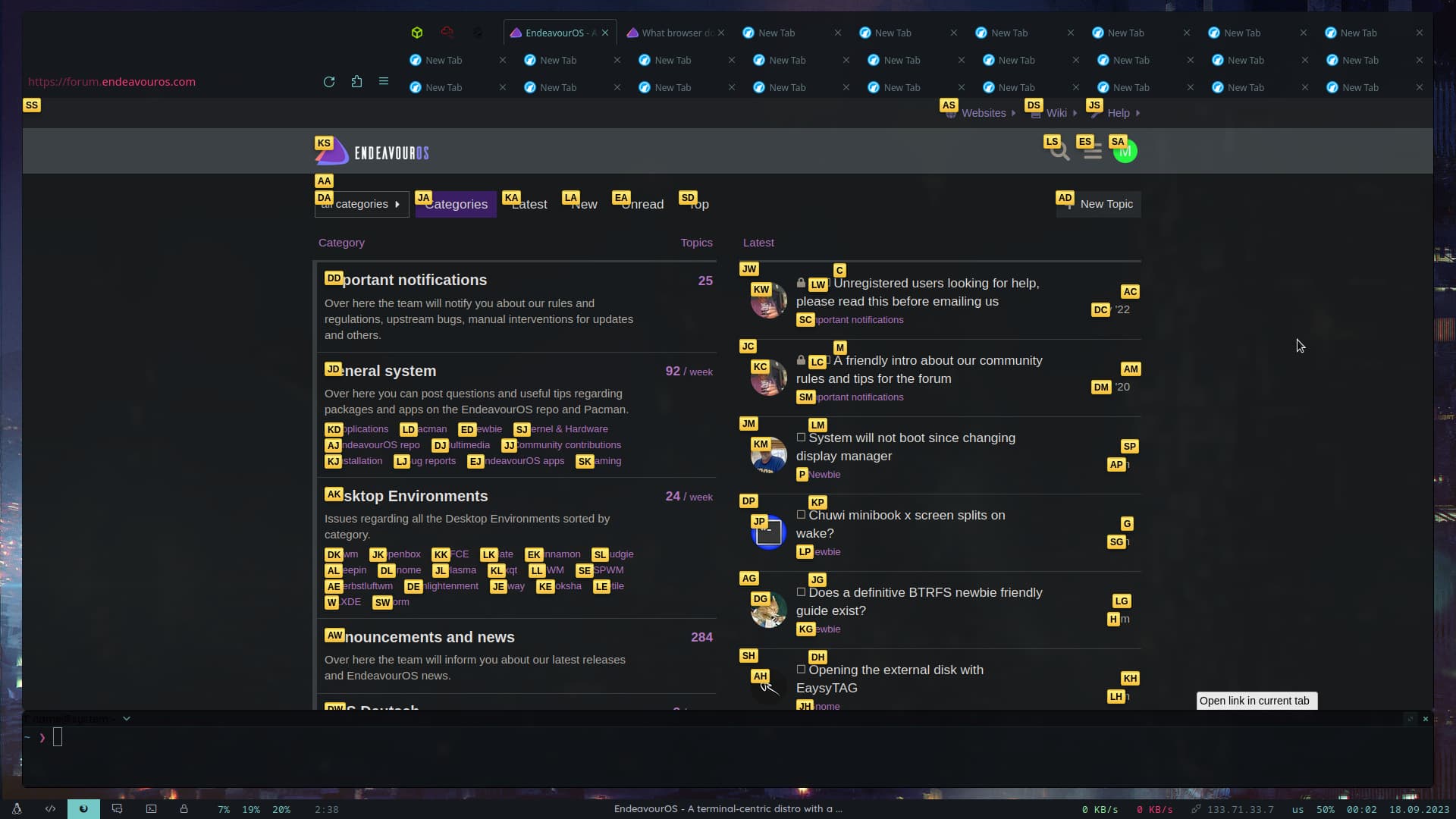Click the square status icon beside 'Chuwi minibook x'
This screenshot has width=1456, height=819.
801,515
